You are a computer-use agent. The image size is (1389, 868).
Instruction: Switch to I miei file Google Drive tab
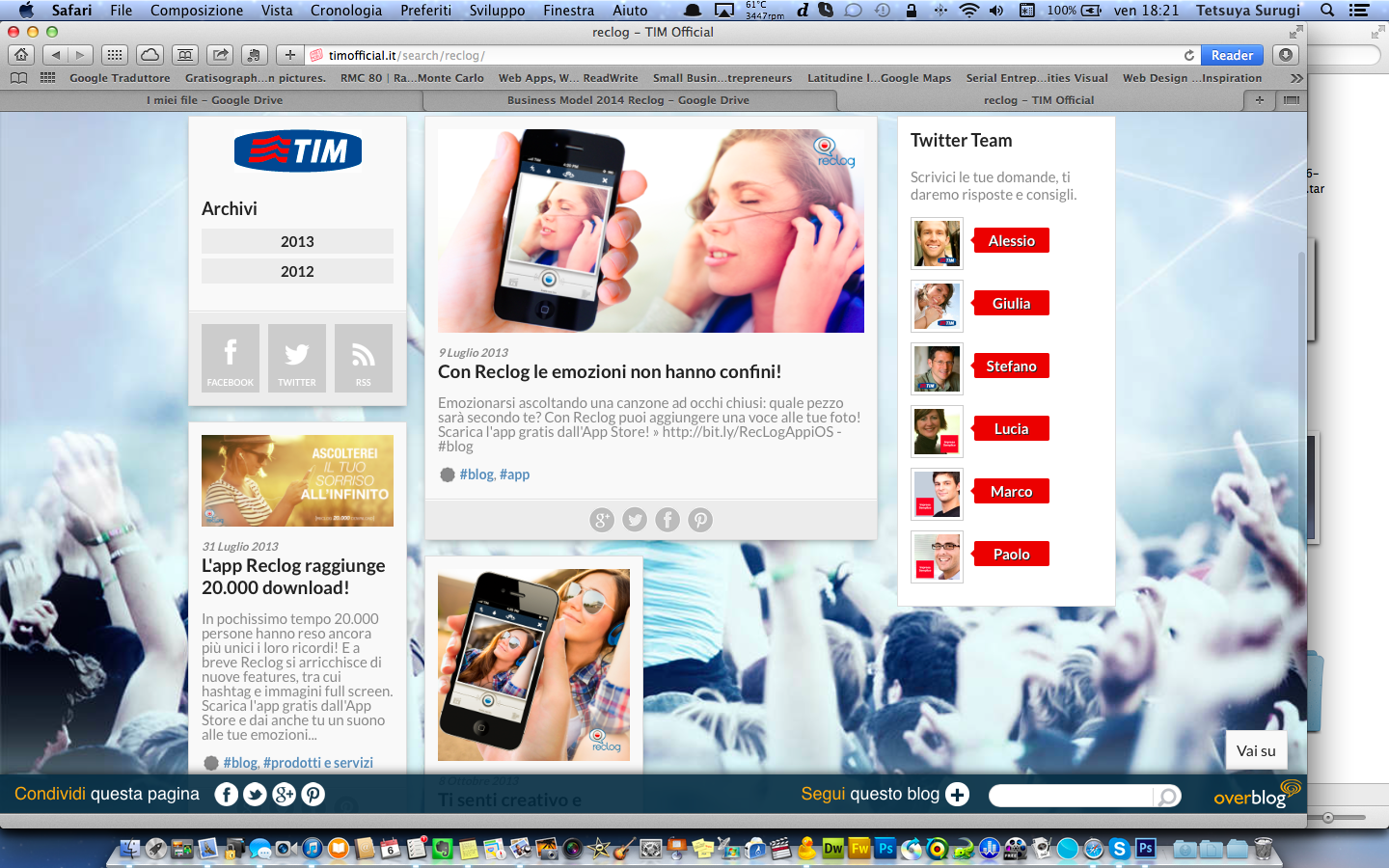point(214,100)
